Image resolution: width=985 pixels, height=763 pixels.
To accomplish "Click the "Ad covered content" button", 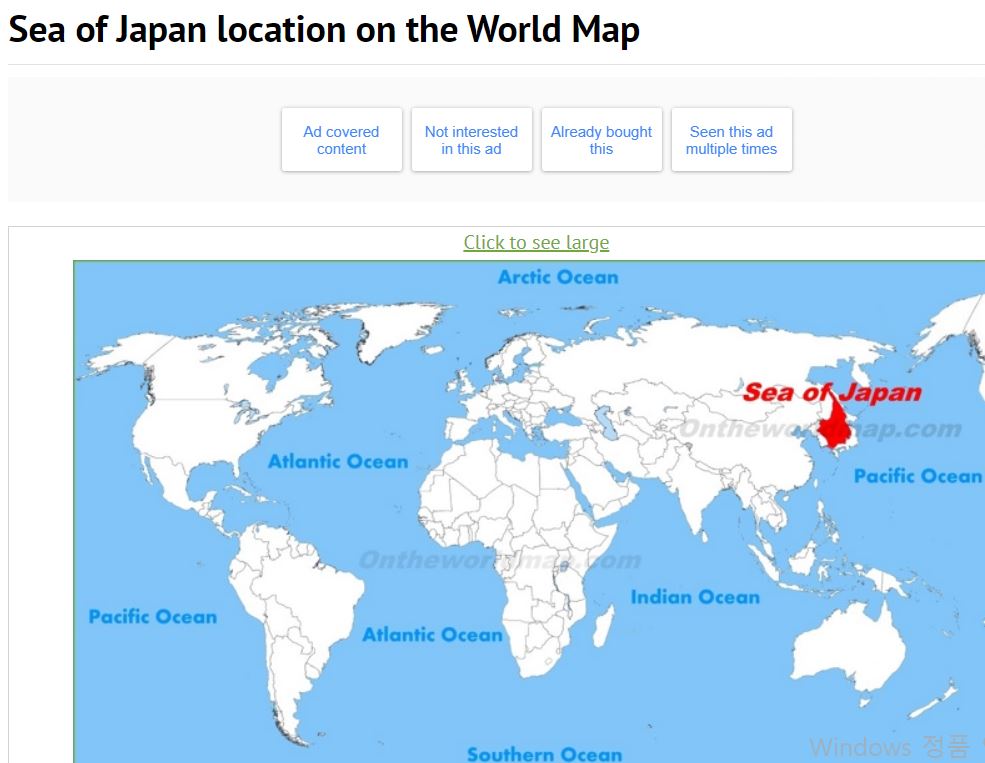I will (x=341, y=140).
